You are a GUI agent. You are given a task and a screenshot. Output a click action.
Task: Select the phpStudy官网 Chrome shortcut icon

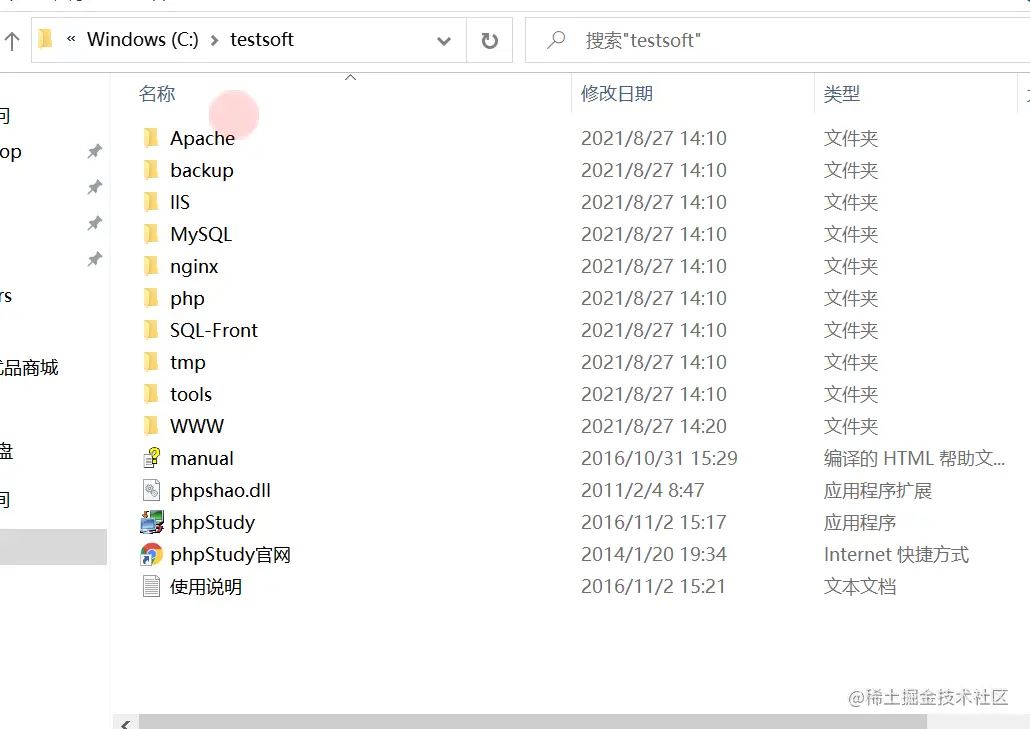tap(151, 554)
